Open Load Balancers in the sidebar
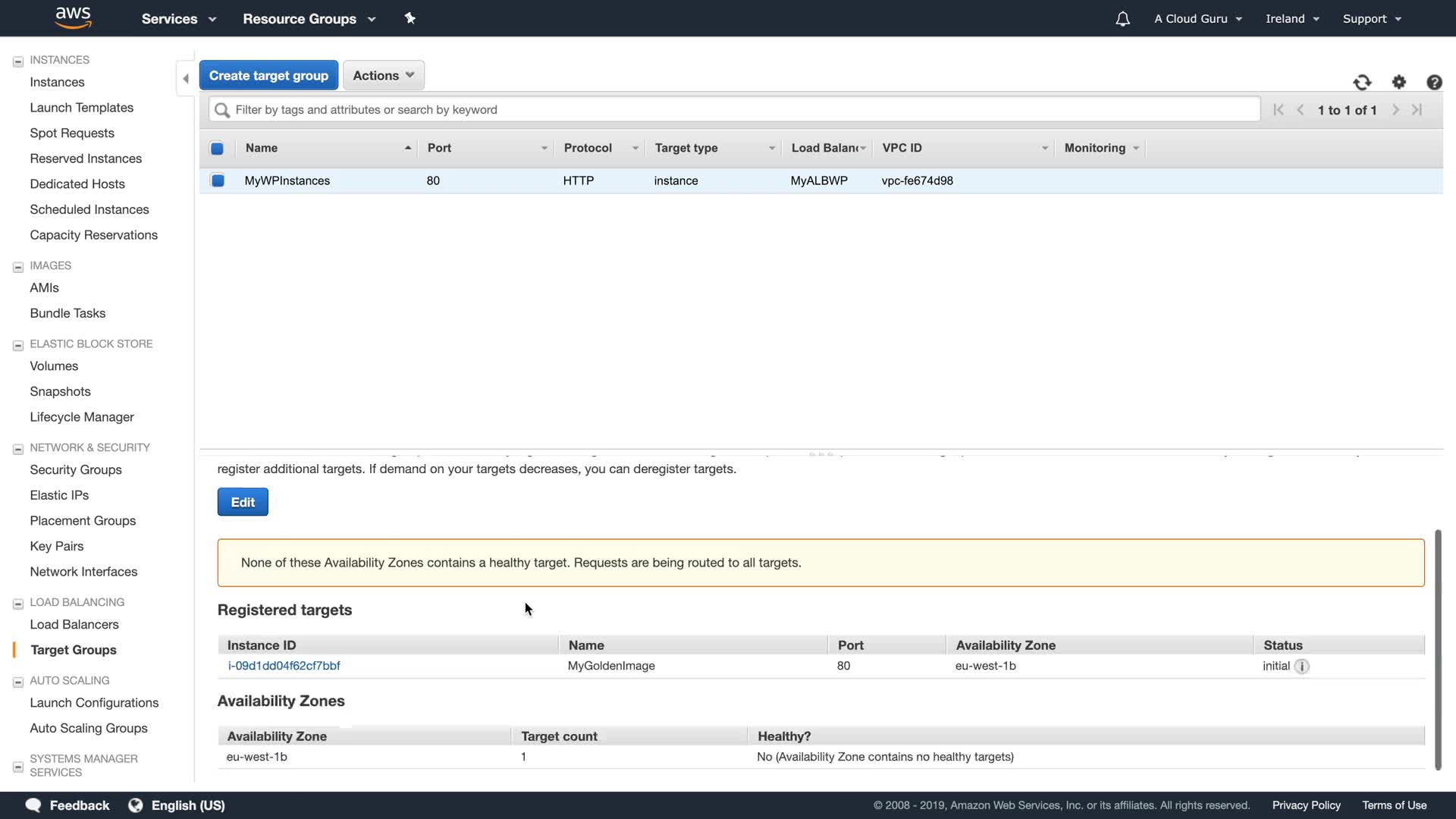 74,624
